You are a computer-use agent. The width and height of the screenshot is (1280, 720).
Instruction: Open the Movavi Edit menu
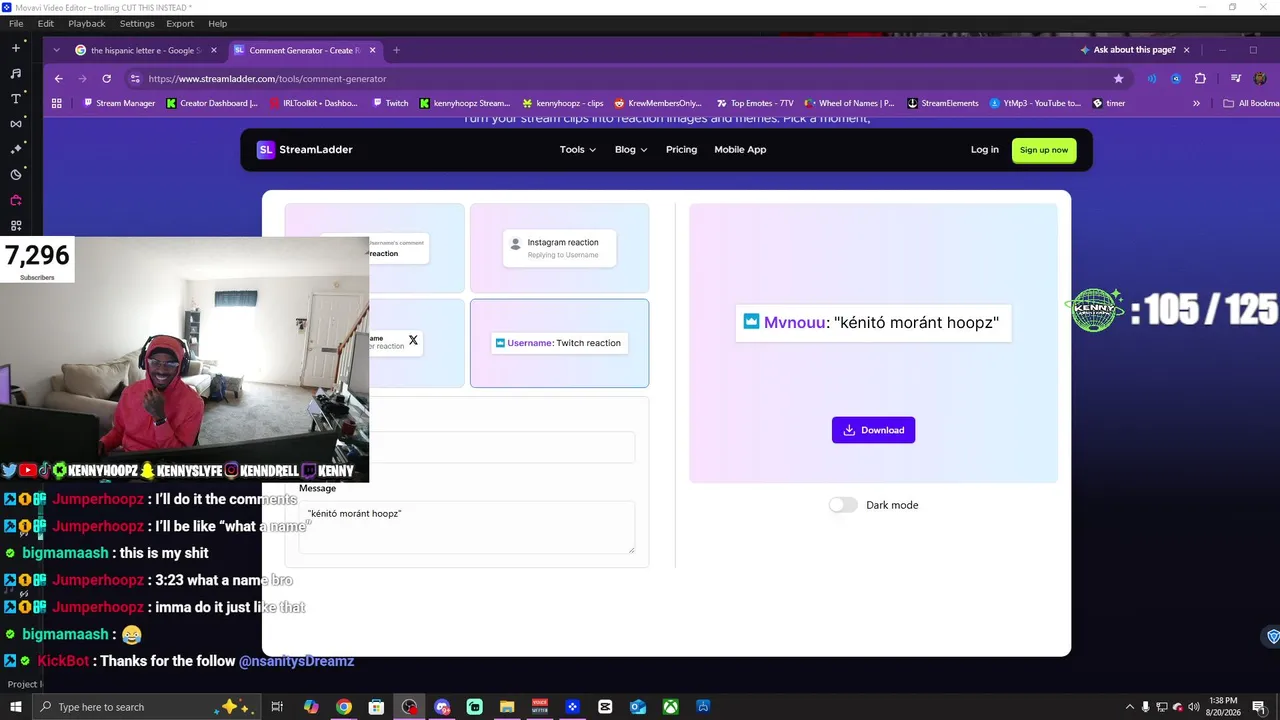pos(46,23)
